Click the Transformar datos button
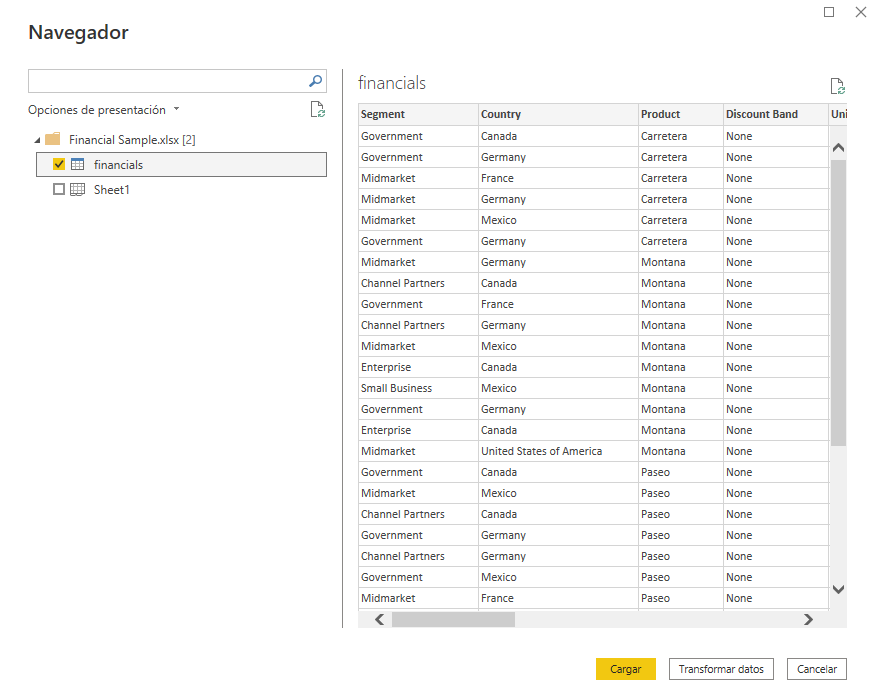Image resolution: width=875 pixels, height=691 pixels. click(721, 669)
